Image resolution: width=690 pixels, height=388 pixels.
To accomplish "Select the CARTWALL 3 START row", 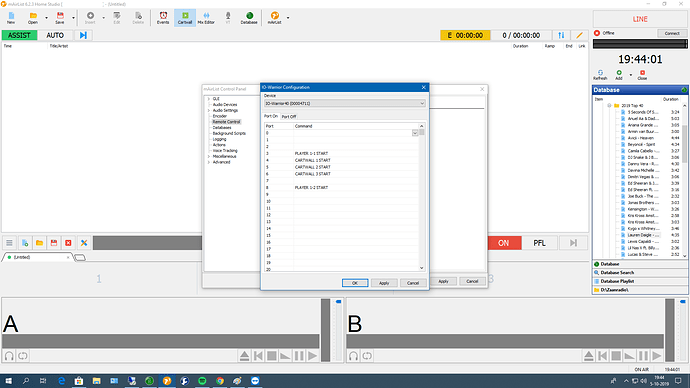I will pyautogui.click(x=341, y=174).
